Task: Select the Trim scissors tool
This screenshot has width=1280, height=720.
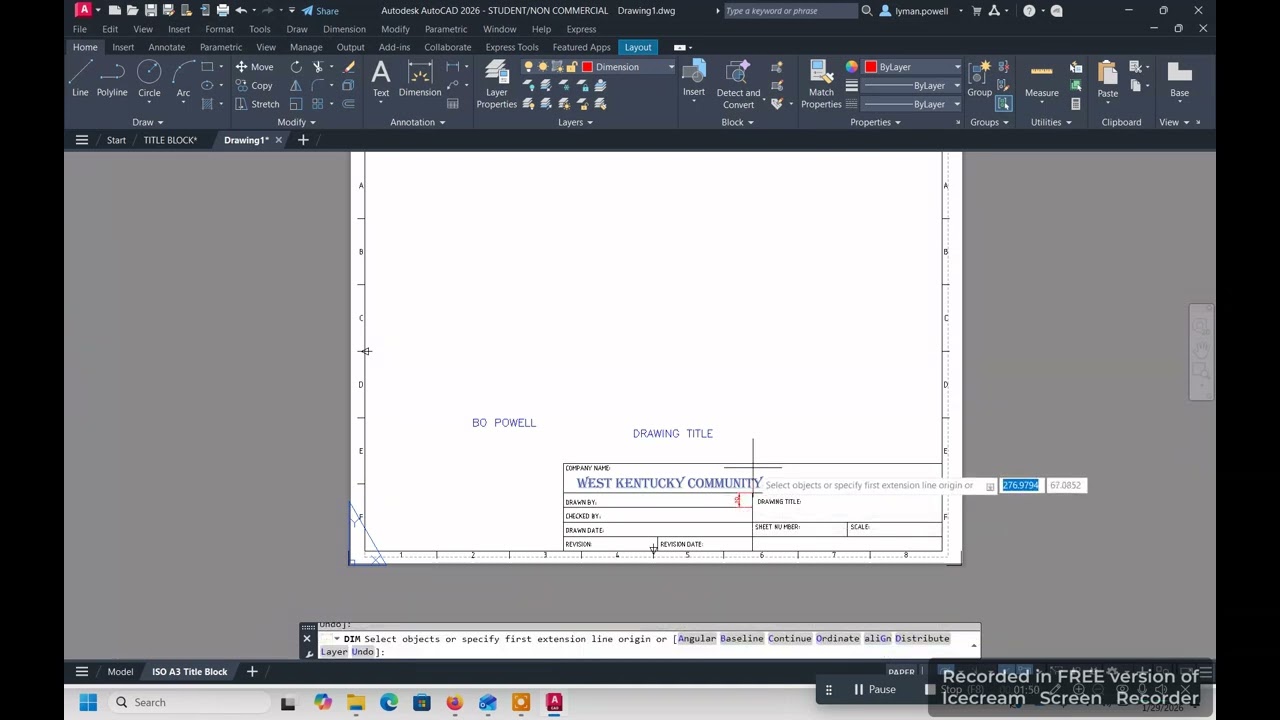Action: (318, 67)
